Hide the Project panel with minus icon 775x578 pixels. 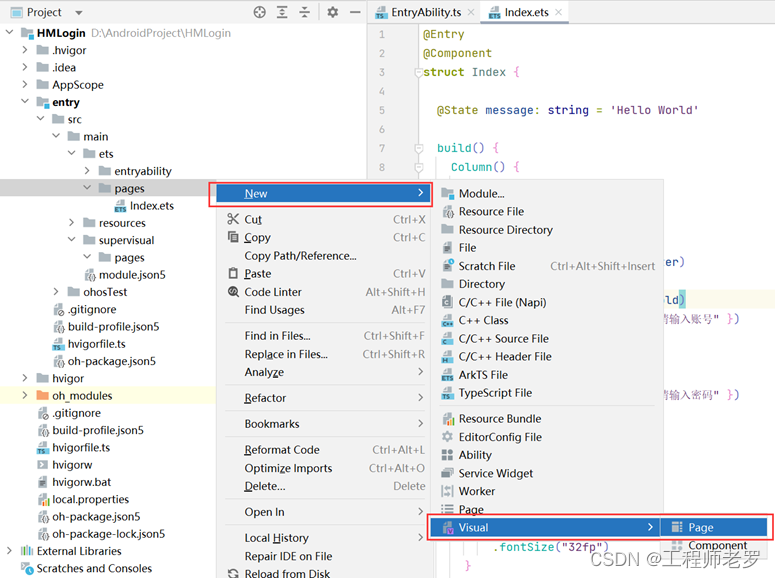tap(355, 12)
